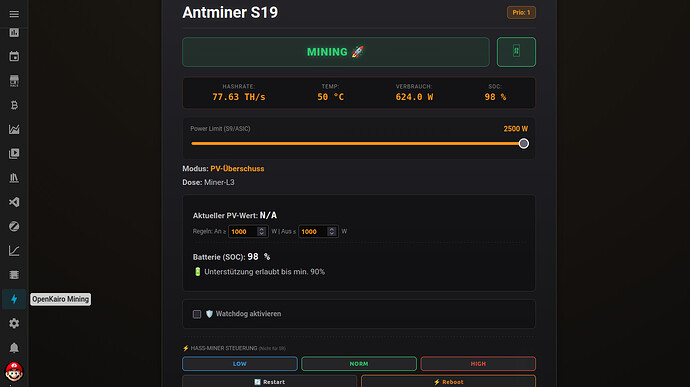This screenshot has width=690, height=387.
Task: Set miner mode to NORM
Action: click(x=359, y=364)
